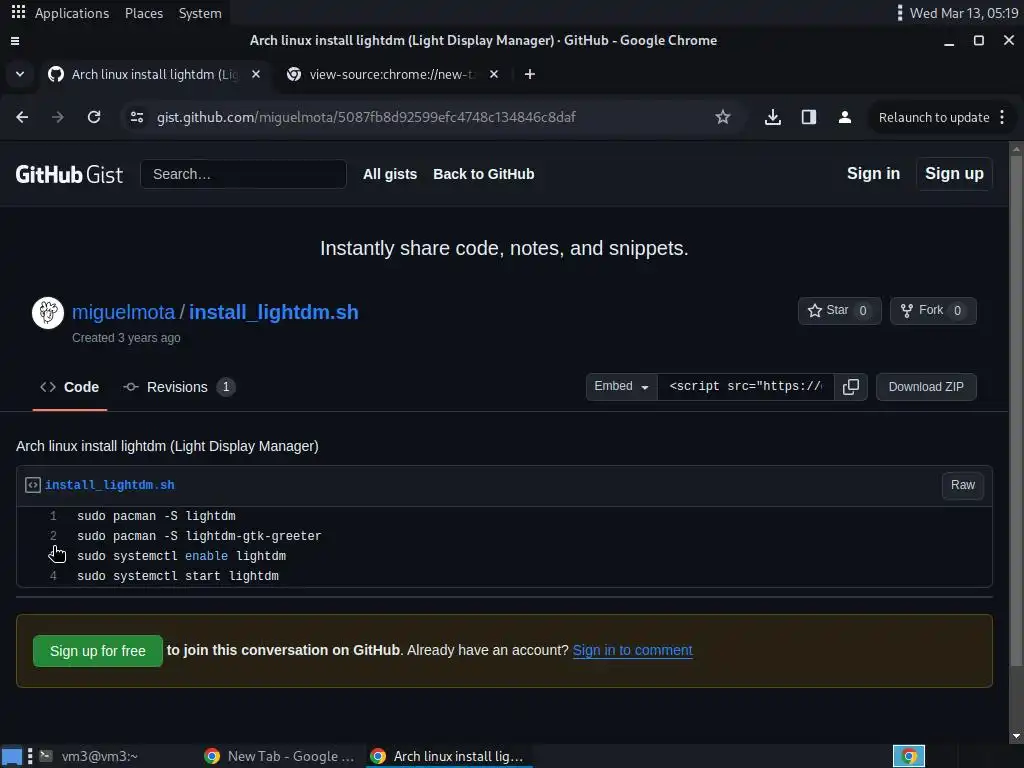Image resolution: width=1024 pixels, height=768 pixels.
Task: Open the Applications menu
Action: [x=72, y=13]
